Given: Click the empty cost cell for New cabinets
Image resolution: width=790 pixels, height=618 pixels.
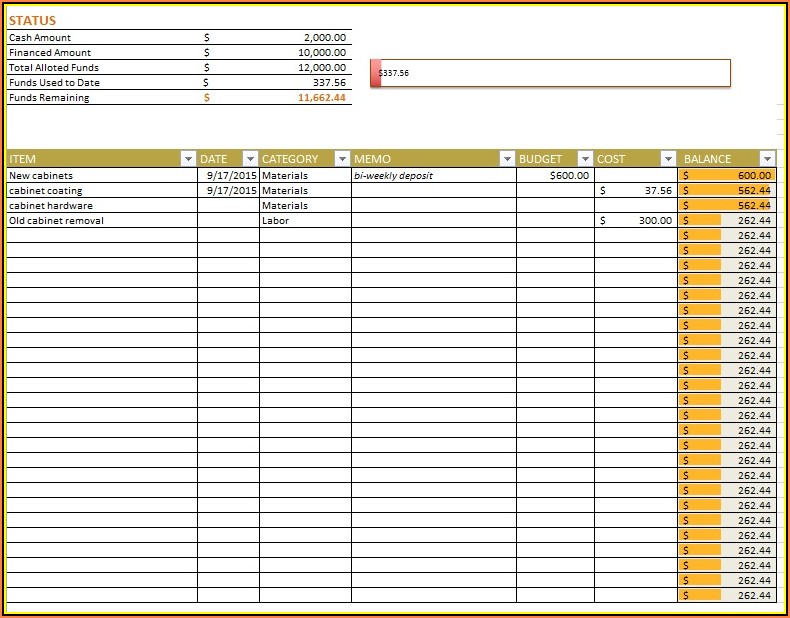Looking at the screenshot, I should [636, 175].
